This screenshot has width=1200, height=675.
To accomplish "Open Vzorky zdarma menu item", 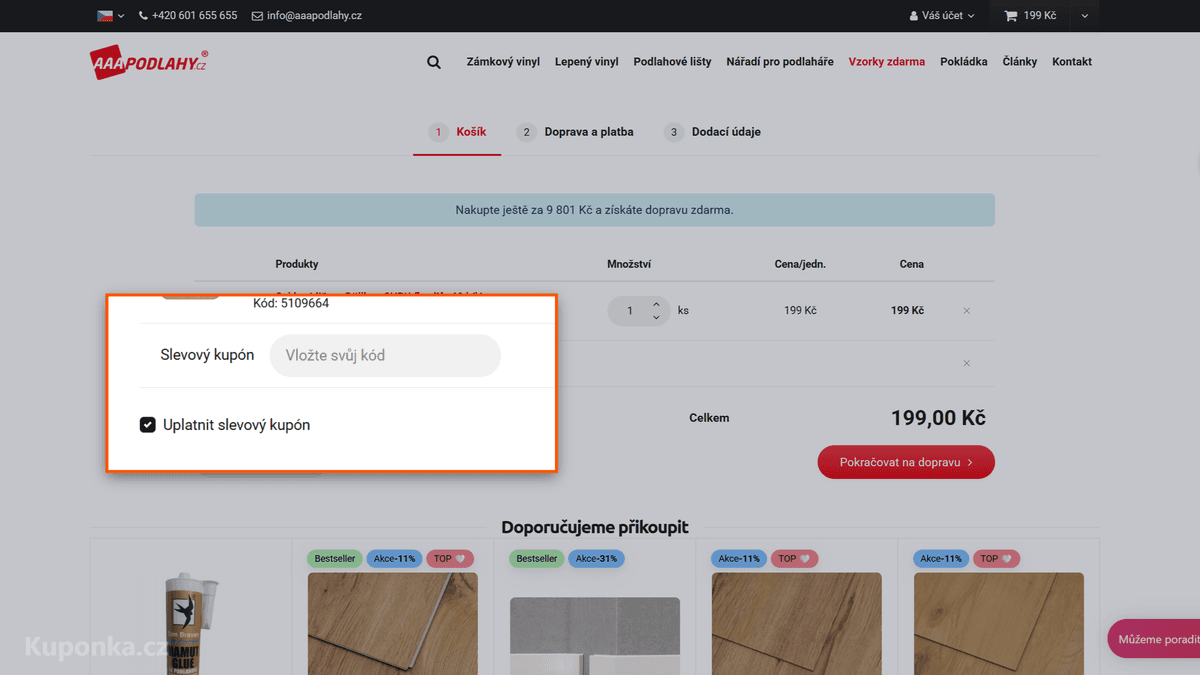I will click(x=887, y=62).
